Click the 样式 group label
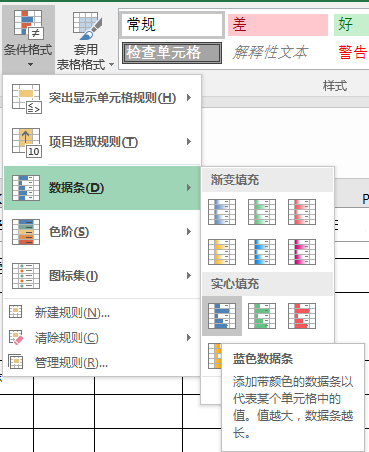This screenshot has height=452, width=369. [x=335, y=86]
